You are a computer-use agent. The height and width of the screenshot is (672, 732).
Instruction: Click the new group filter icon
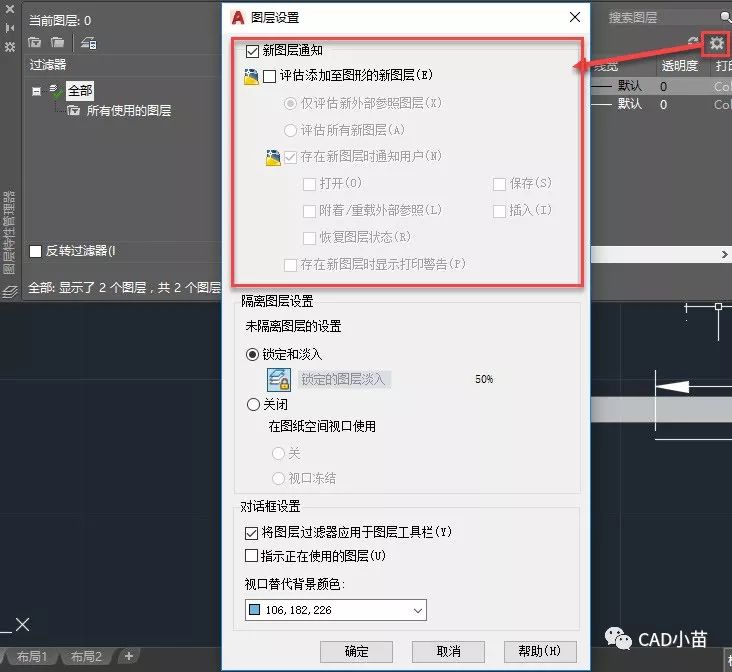coord(58,43)
